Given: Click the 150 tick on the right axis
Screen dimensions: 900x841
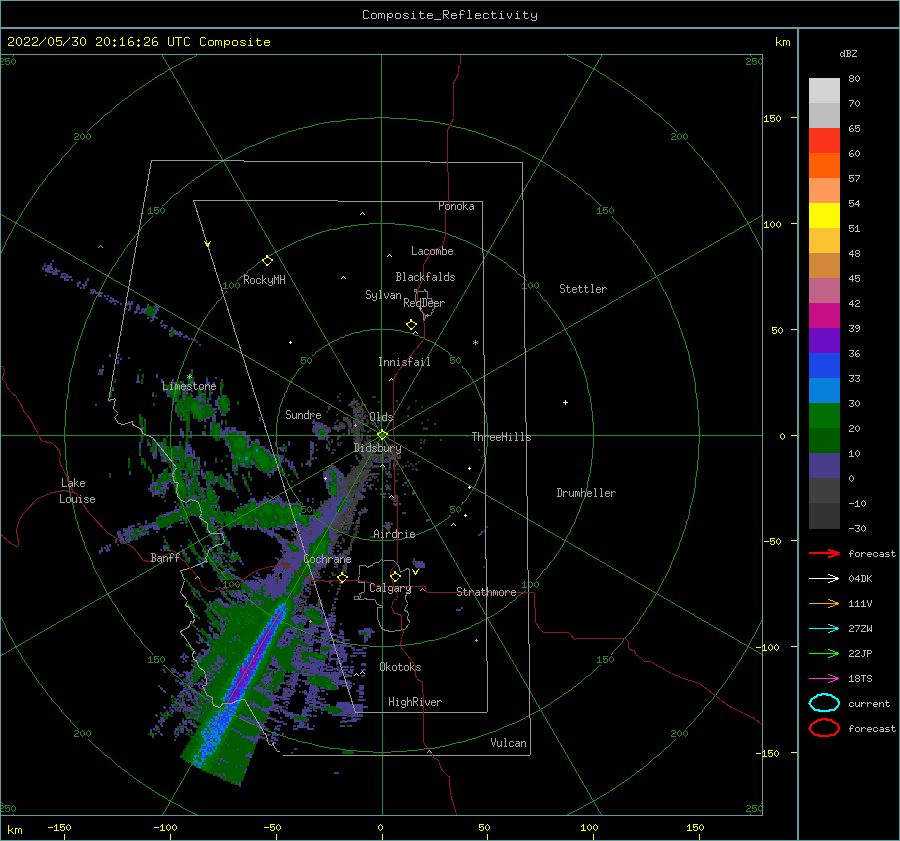Looking at the screenshot, I should [x=772, y=118].
